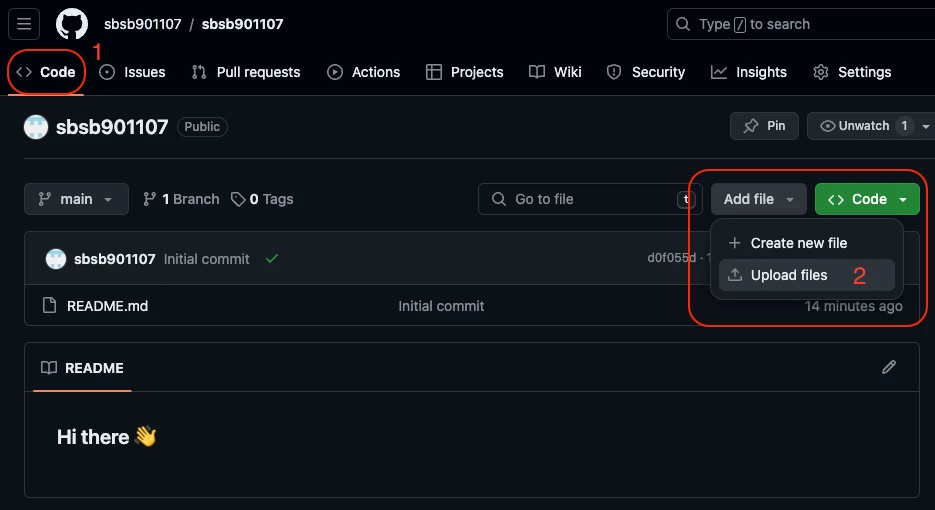Open Initial commit link in README.md row
The height and width of the screenshot is (510, 935).
pos(441,306)
